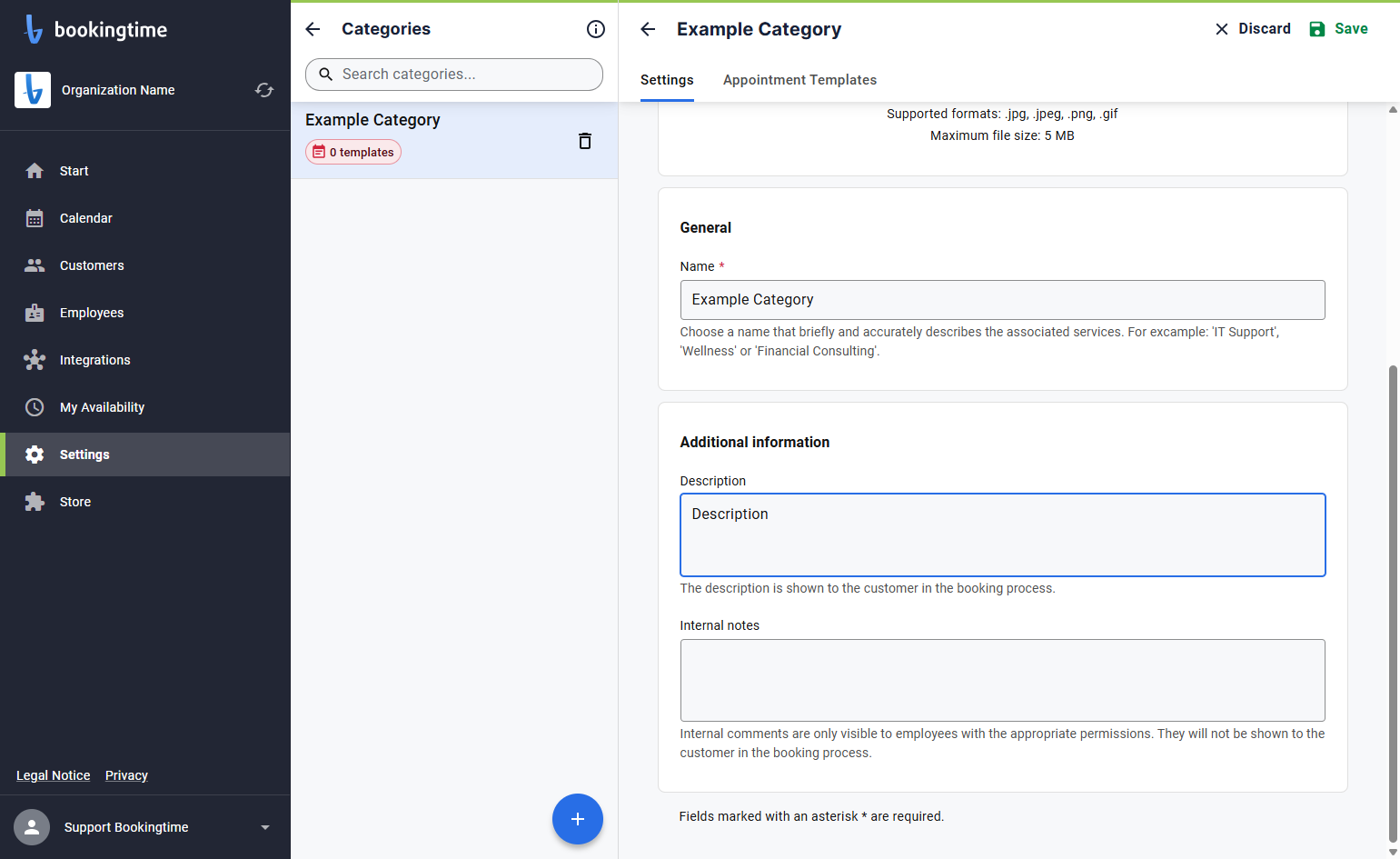Click the Store puzzle piece icon
The height and width of the screenshot is (859, 1400).
point(35,502)
